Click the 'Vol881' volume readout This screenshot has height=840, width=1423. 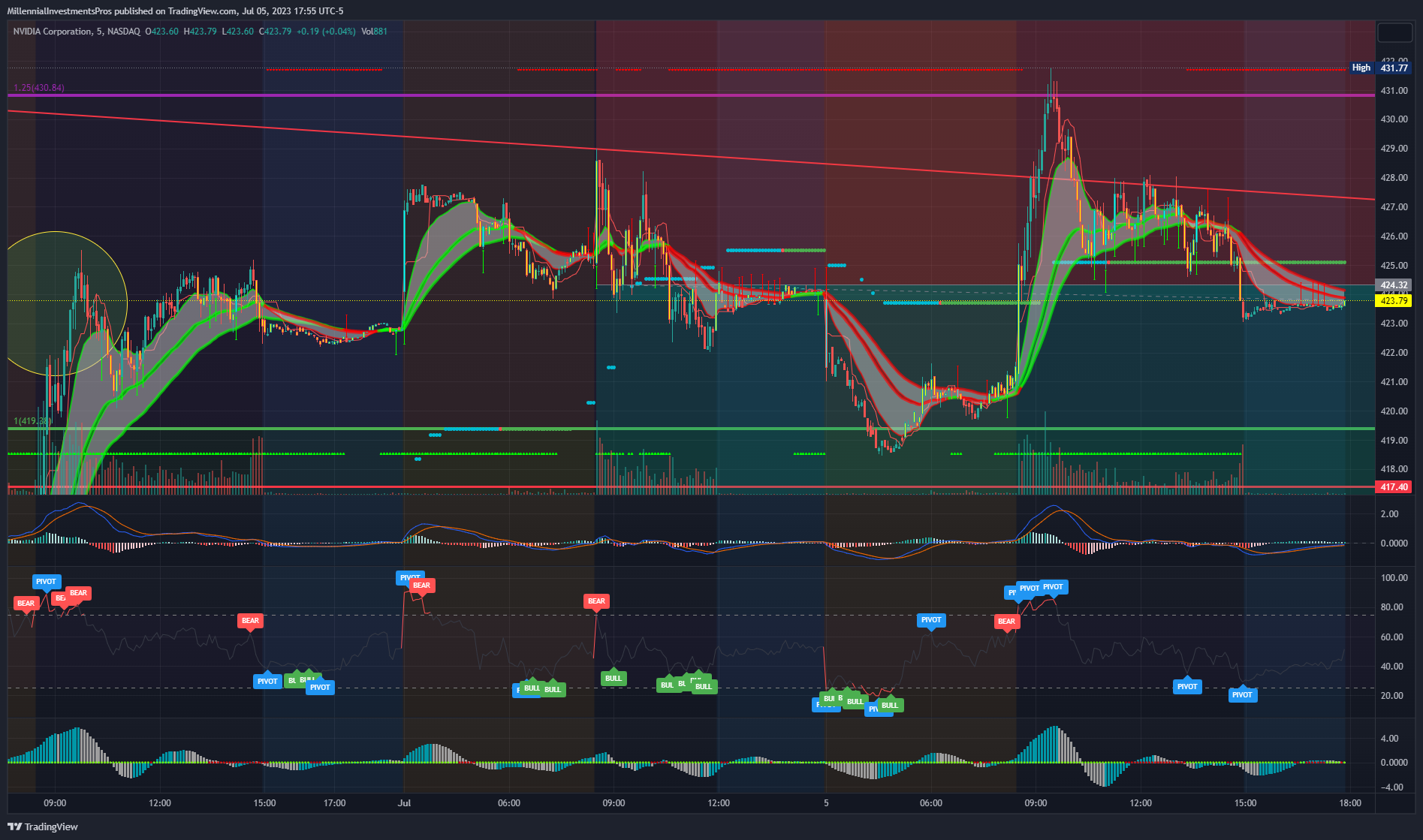click(x=374, y=32)
